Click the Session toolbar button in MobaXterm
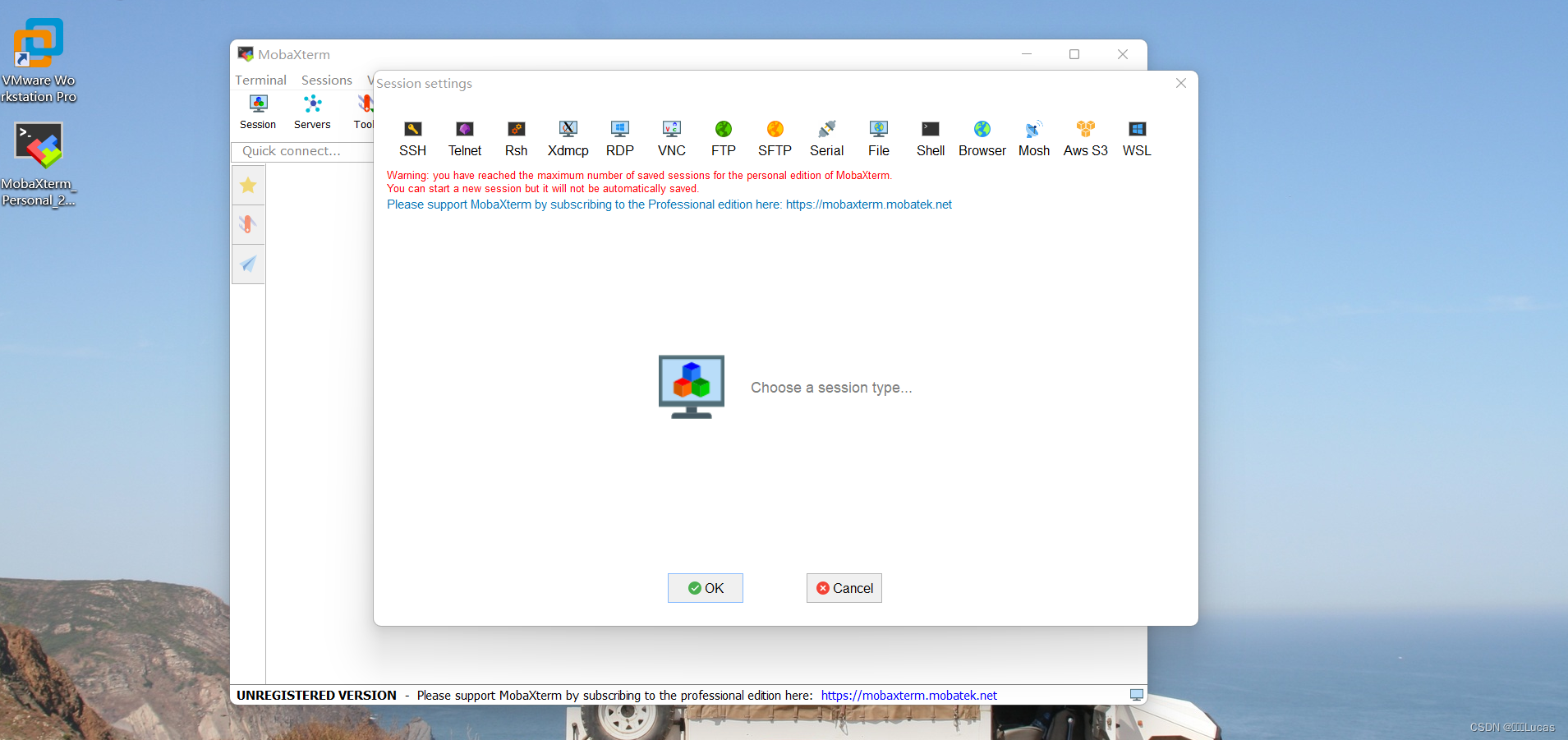 pyautogui.click(x=258, y=113)
